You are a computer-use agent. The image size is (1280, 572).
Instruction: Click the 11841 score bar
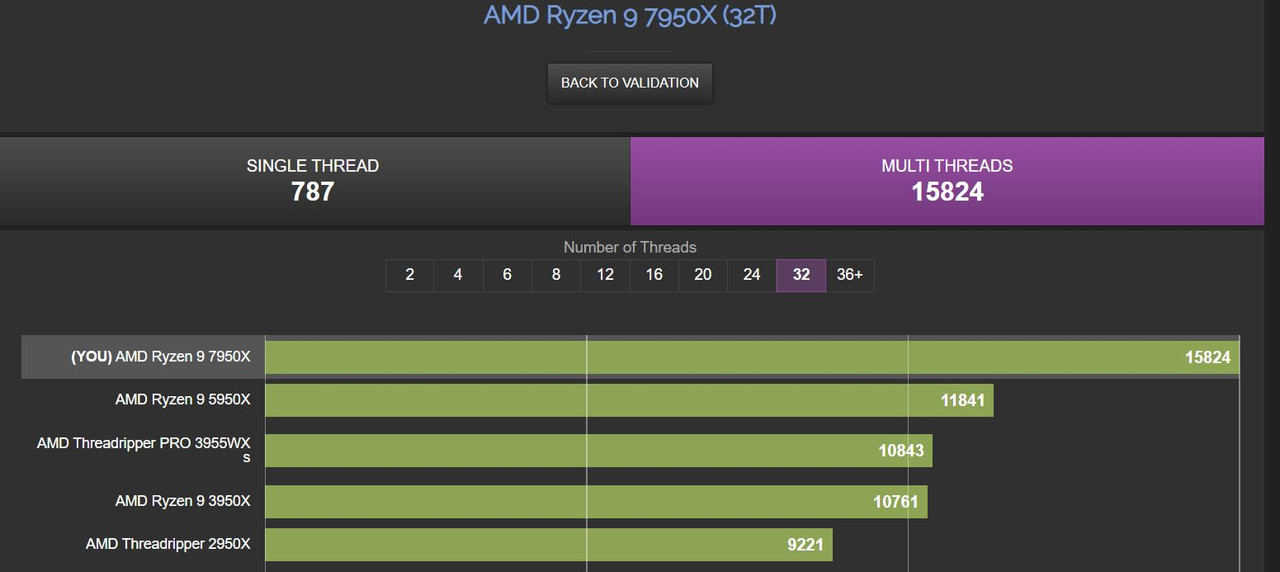pos(629,401)
